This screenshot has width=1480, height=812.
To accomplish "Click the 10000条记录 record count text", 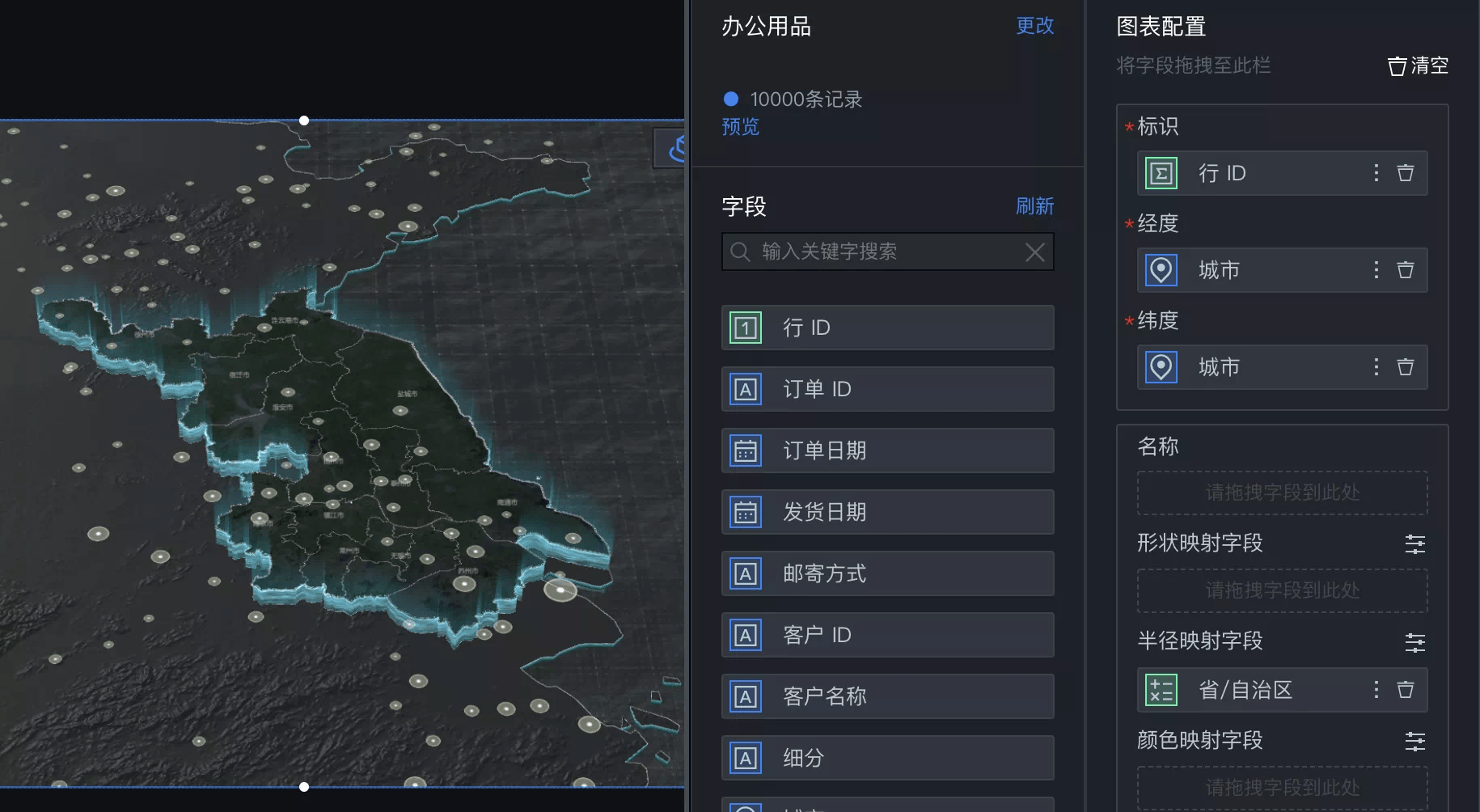I will tap(806, 99).
